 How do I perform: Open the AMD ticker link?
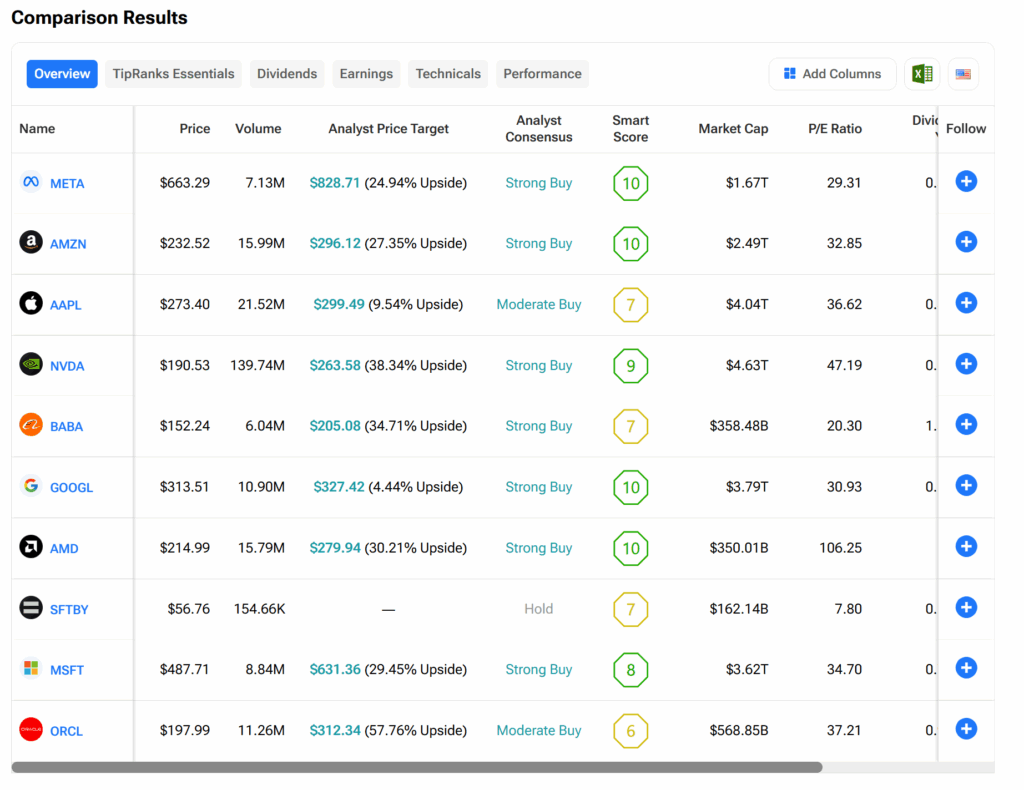click(64, 549)
